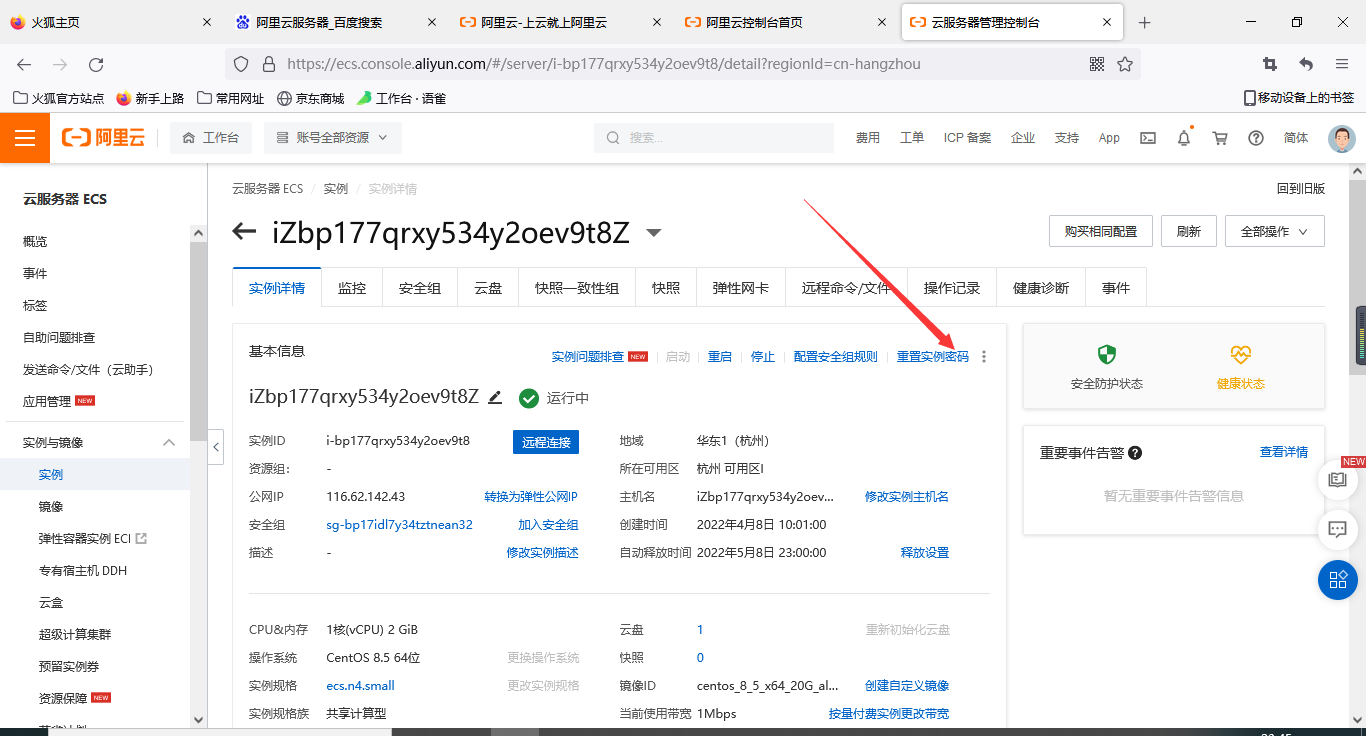Open security group sg-bp17idl7y34tztnean32
The width and height of the screenshot is (1366, 736).
pos(400,525)
